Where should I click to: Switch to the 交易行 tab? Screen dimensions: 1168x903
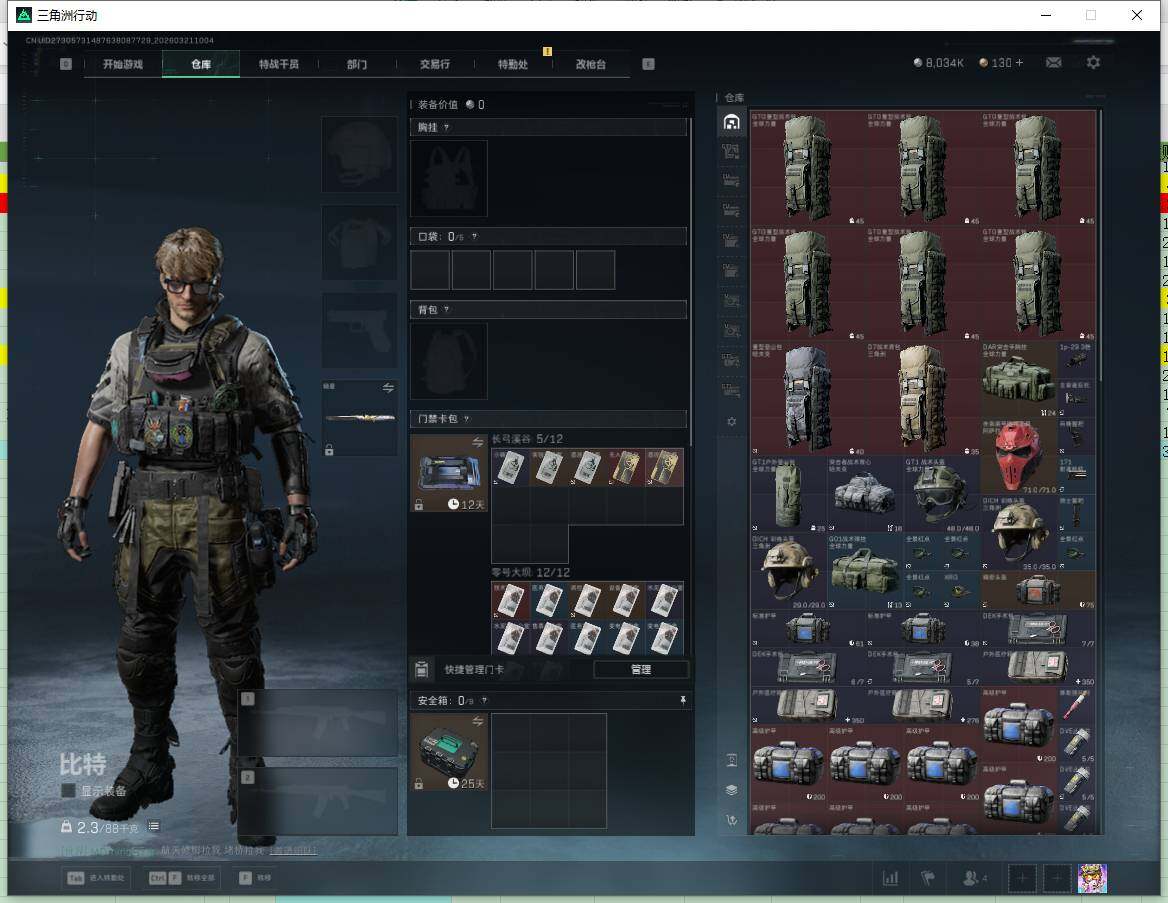point(434,64)
